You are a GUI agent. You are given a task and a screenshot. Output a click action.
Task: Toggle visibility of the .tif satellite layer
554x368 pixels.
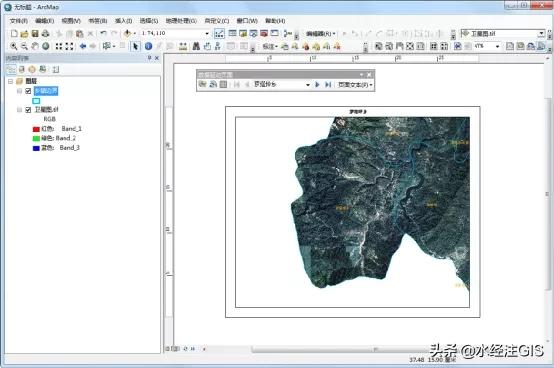28,110
